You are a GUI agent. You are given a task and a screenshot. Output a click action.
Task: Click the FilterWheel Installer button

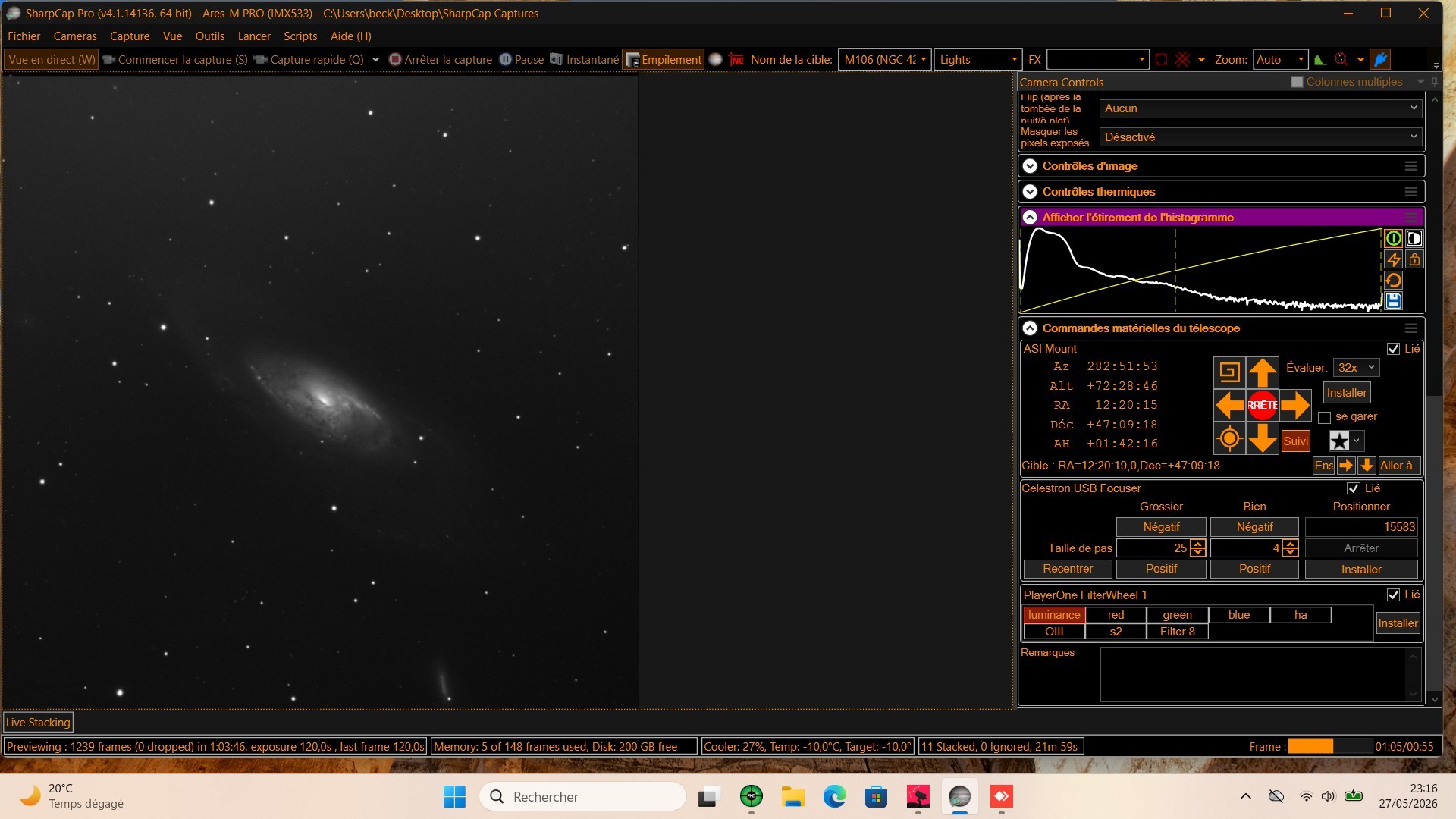1398,623
